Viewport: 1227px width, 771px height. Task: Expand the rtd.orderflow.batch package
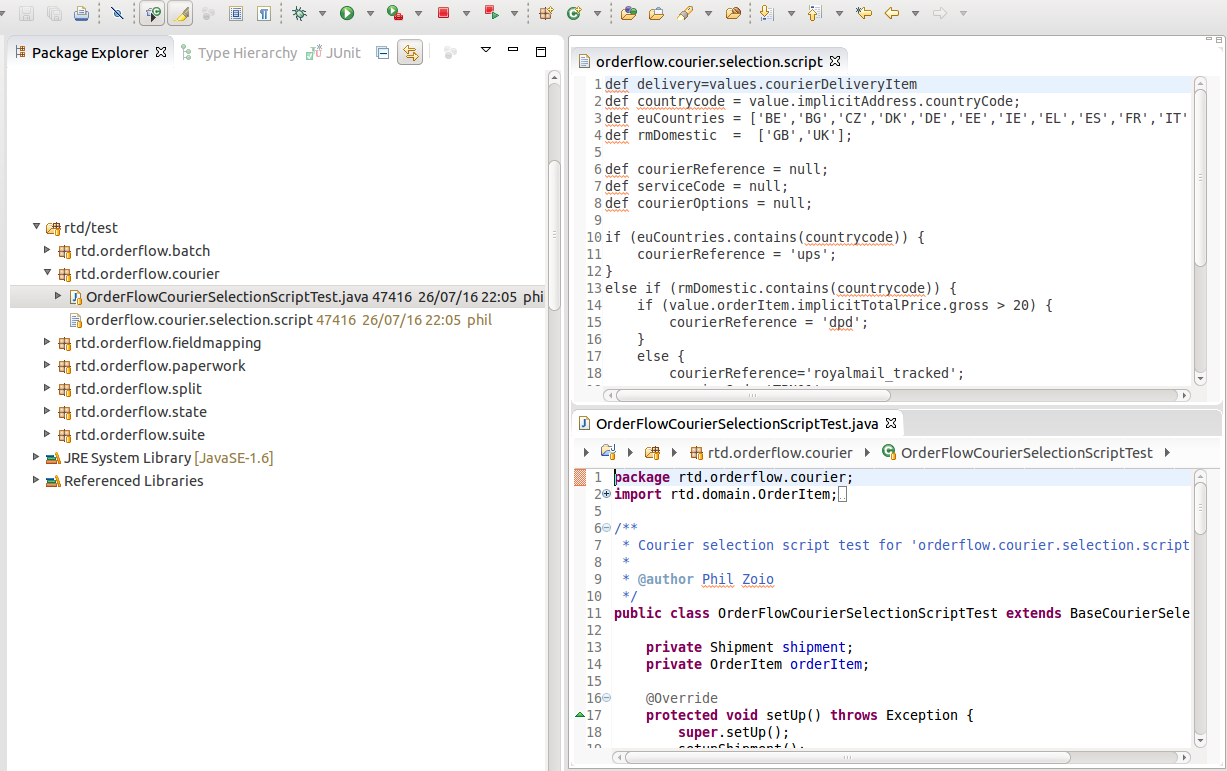point(47,250)
